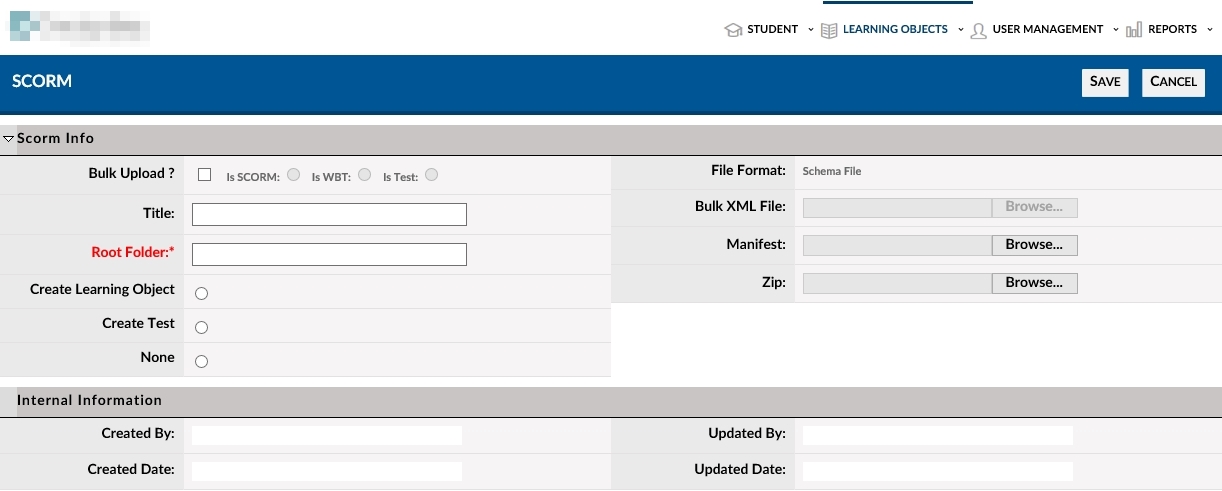Click the Updated By field
The width and height of the screenshot is (1222, 491).
coord(938,435)
